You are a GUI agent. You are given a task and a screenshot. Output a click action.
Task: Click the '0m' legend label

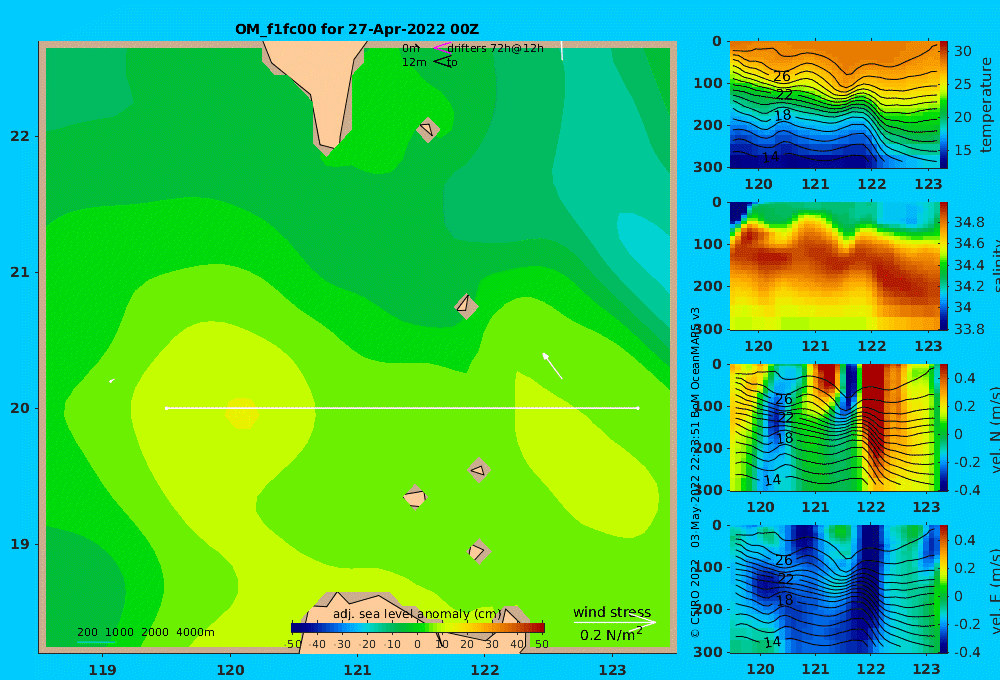[411, 48]
